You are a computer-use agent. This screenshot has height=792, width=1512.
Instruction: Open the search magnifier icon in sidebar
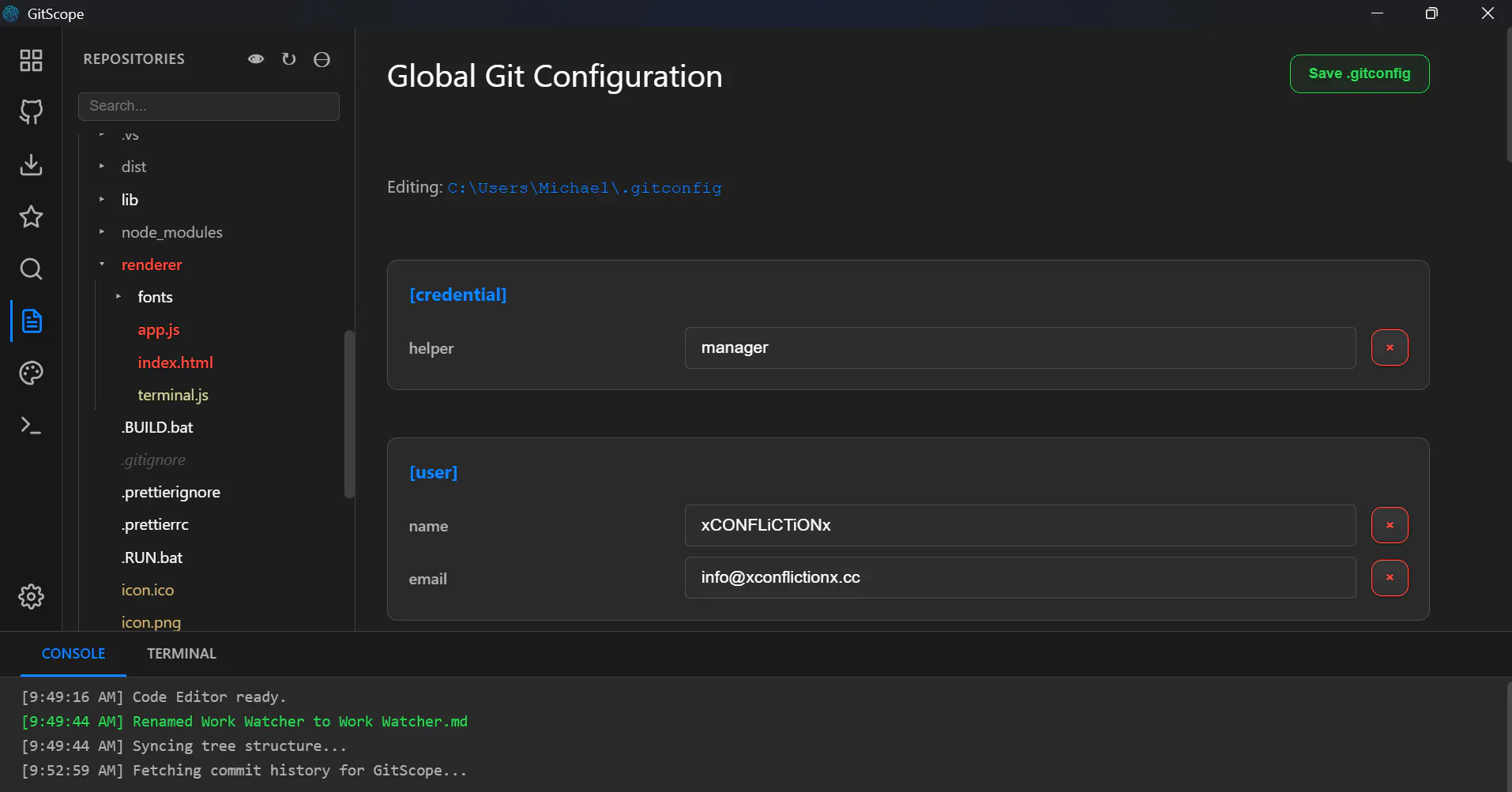(x=31, y=269)
